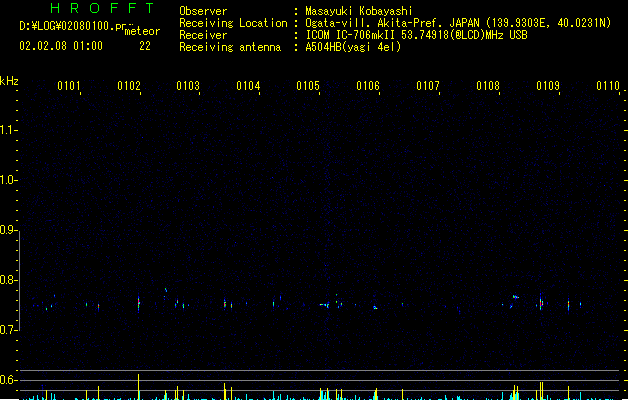Viewport: 629px width, 400px height.
Task: Click the 'meteor' label
Action: pyautogui.click(x=142, y=31)
